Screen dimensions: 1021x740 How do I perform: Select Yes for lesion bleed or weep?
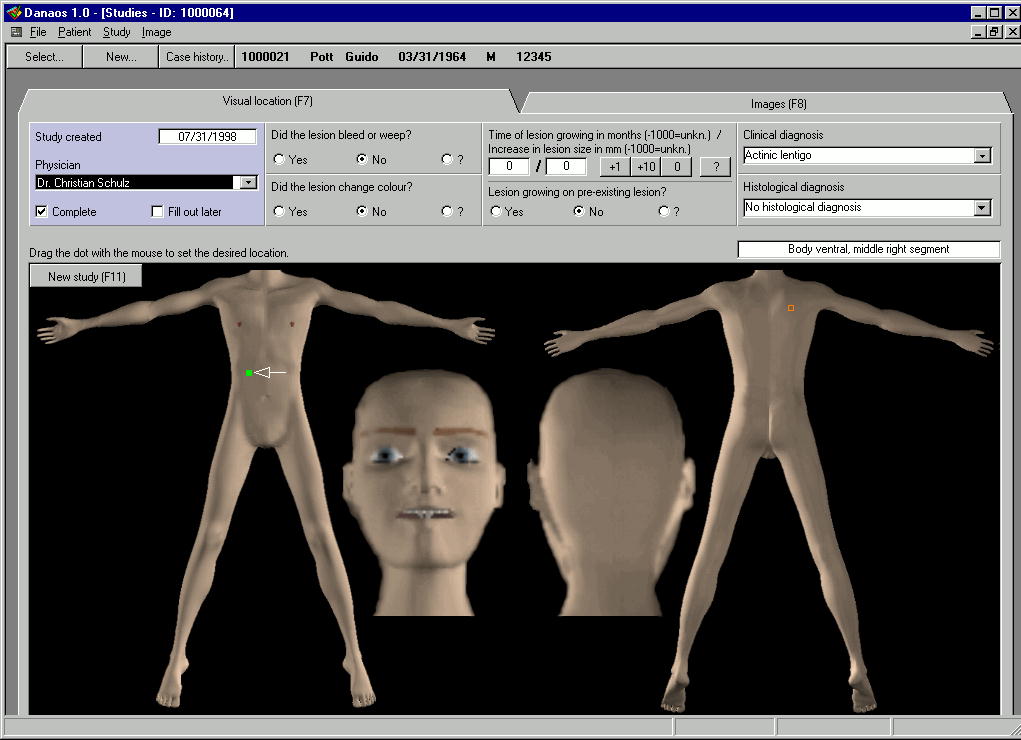pyautogui.click(x=279, y=160)
